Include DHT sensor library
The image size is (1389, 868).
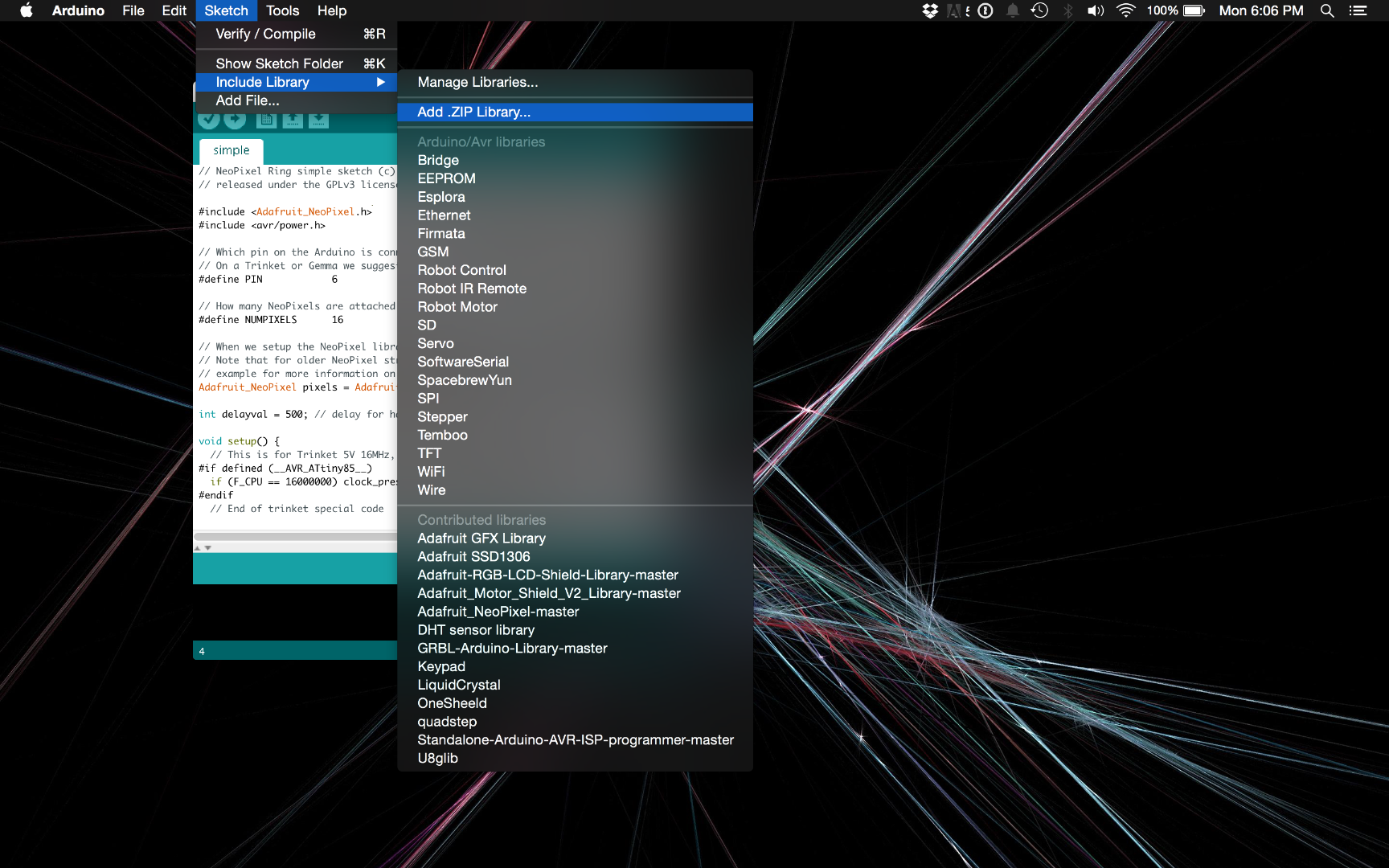click(575, 630)
